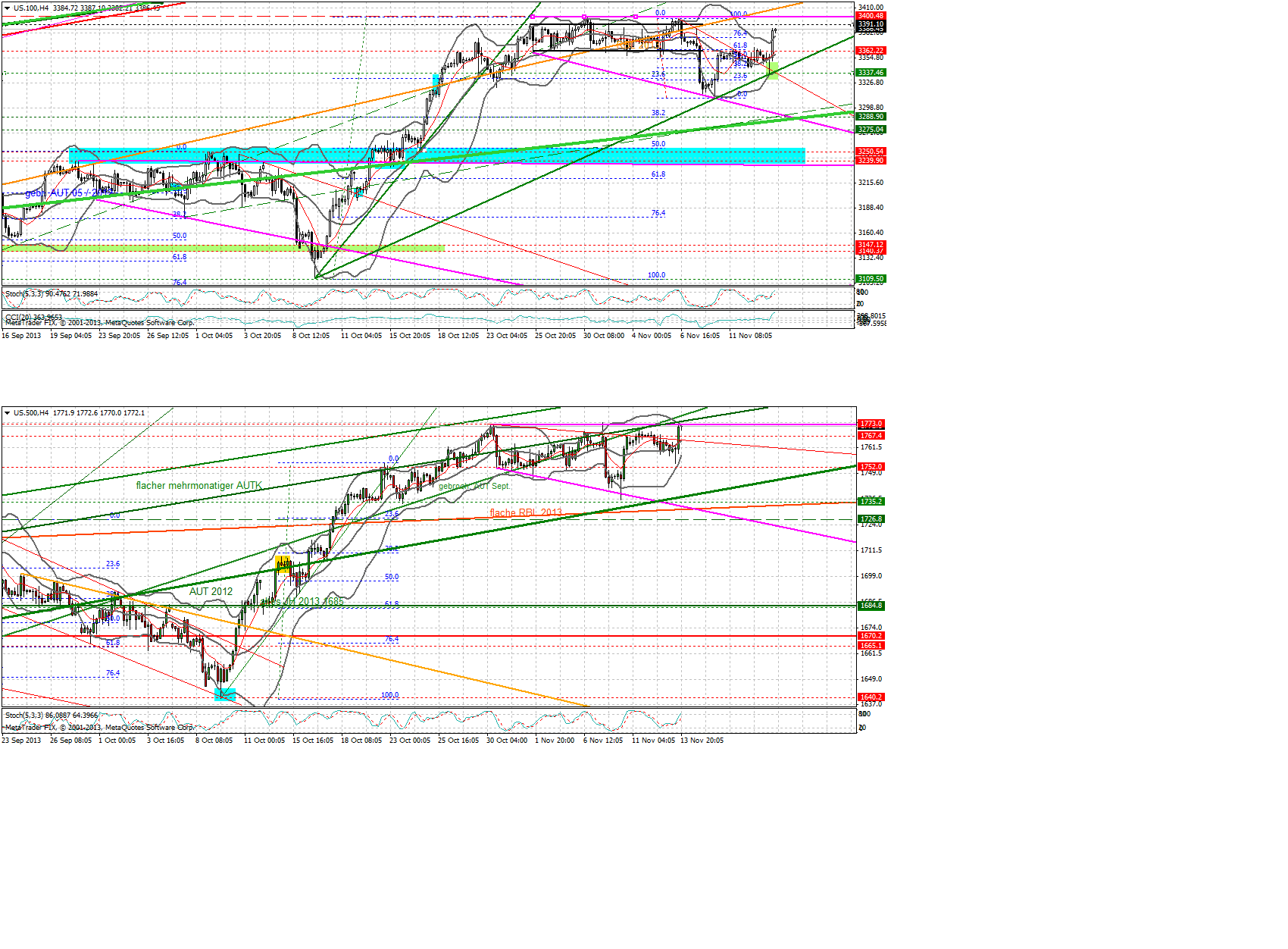Click the 3410.00 price axis value
Image resolution: width=1288 pixels, height=949 pixels.
tap(871, 8)
